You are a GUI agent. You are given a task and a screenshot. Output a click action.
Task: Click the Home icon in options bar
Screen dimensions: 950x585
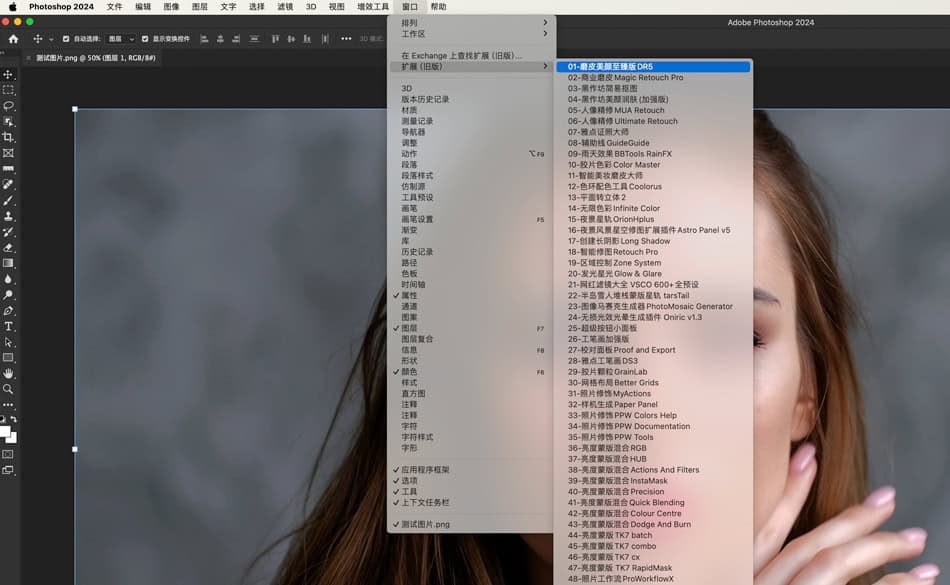tap(13, 39)
